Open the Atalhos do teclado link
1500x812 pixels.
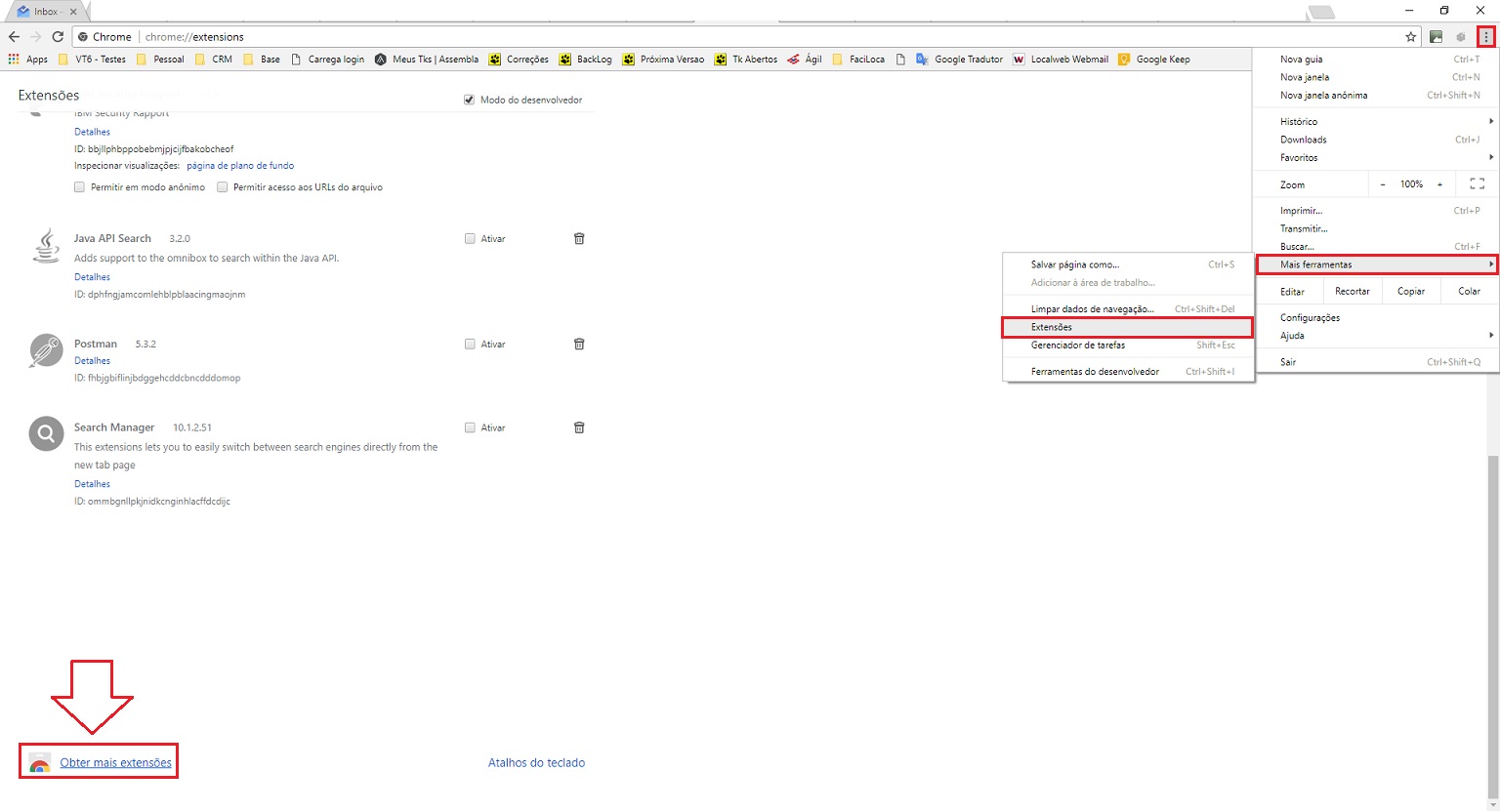point(536,763)
